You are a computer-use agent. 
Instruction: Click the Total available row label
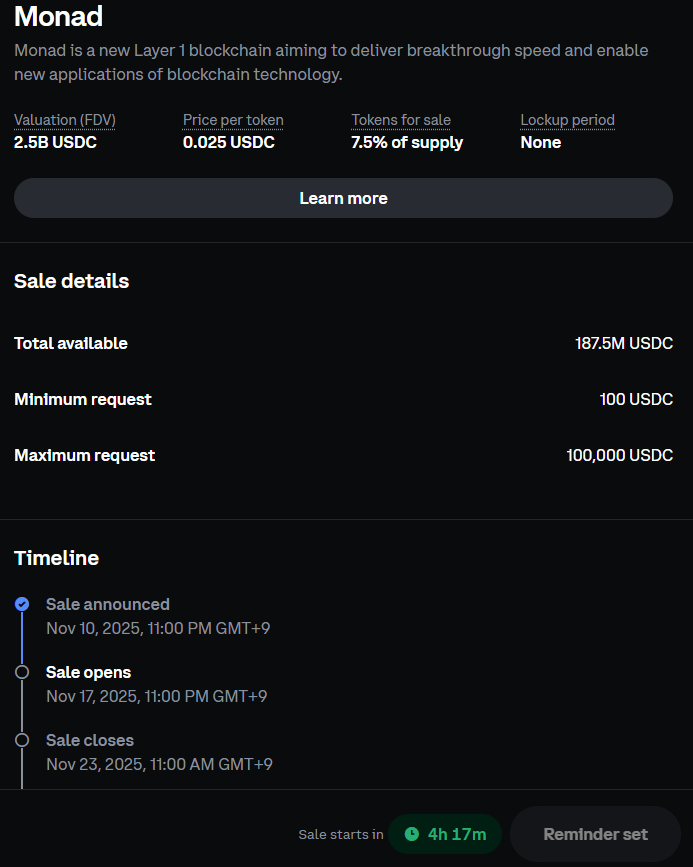click(x=71, y=343)
